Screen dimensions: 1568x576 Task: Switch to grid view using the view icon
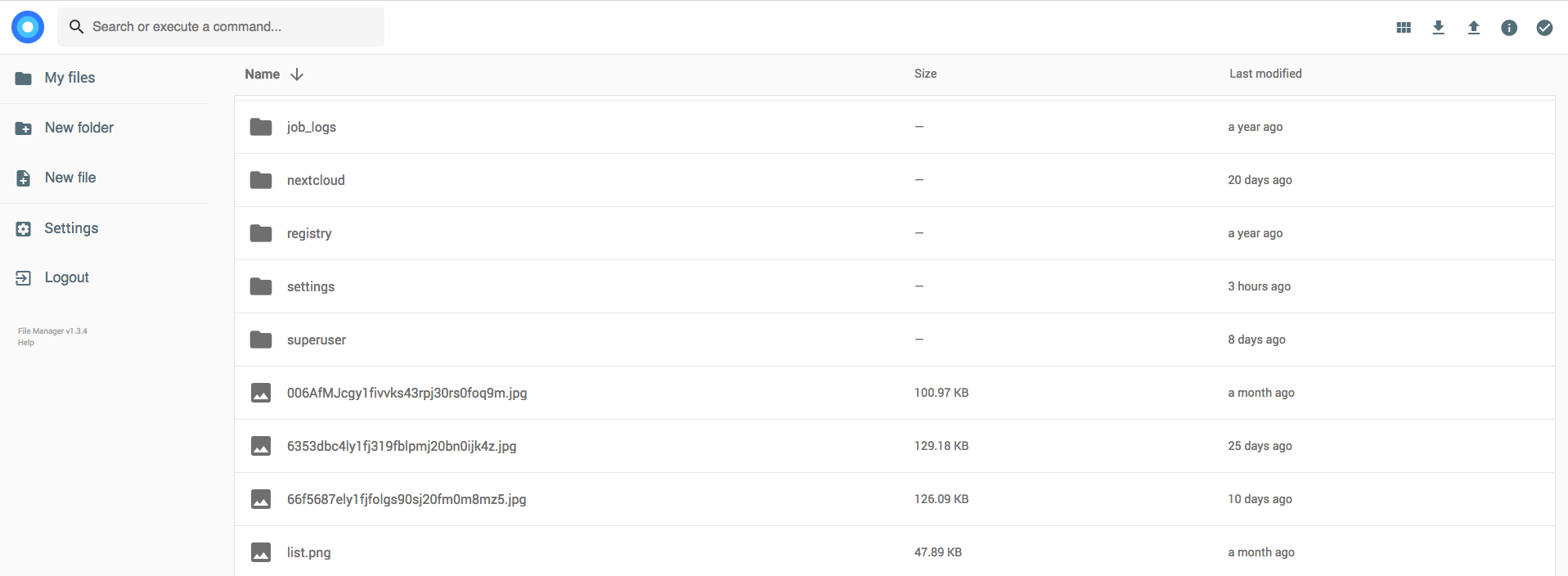pos(1404,28)
